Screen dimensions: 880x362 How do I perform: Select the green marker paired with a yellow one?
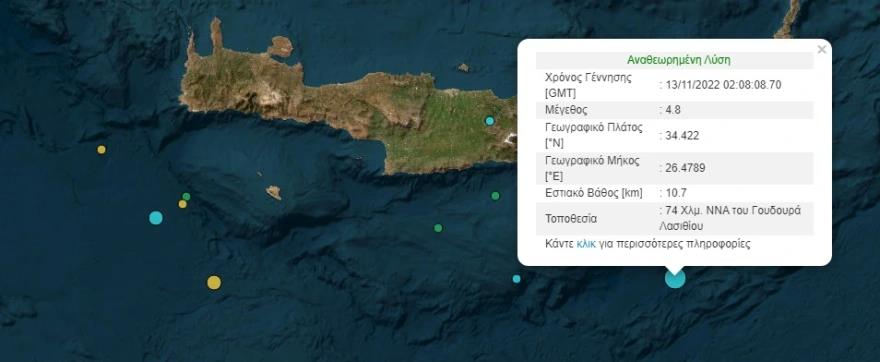tap(186, 196)
